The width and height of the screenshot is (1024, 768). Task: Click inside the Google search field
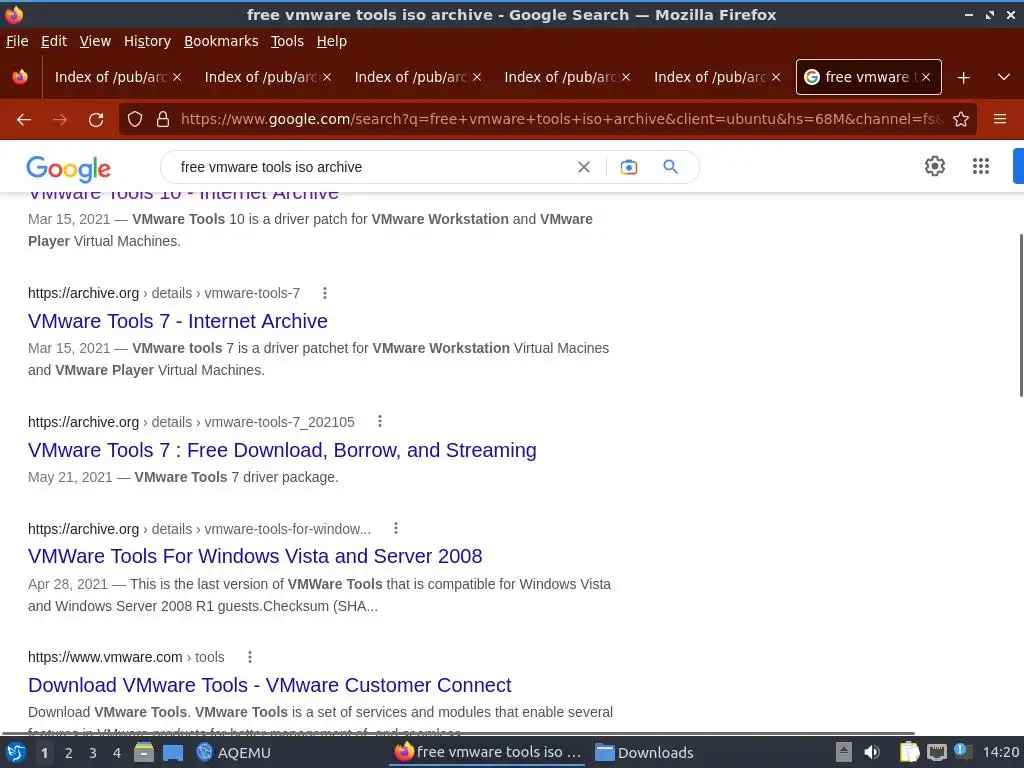click(372, 167)
